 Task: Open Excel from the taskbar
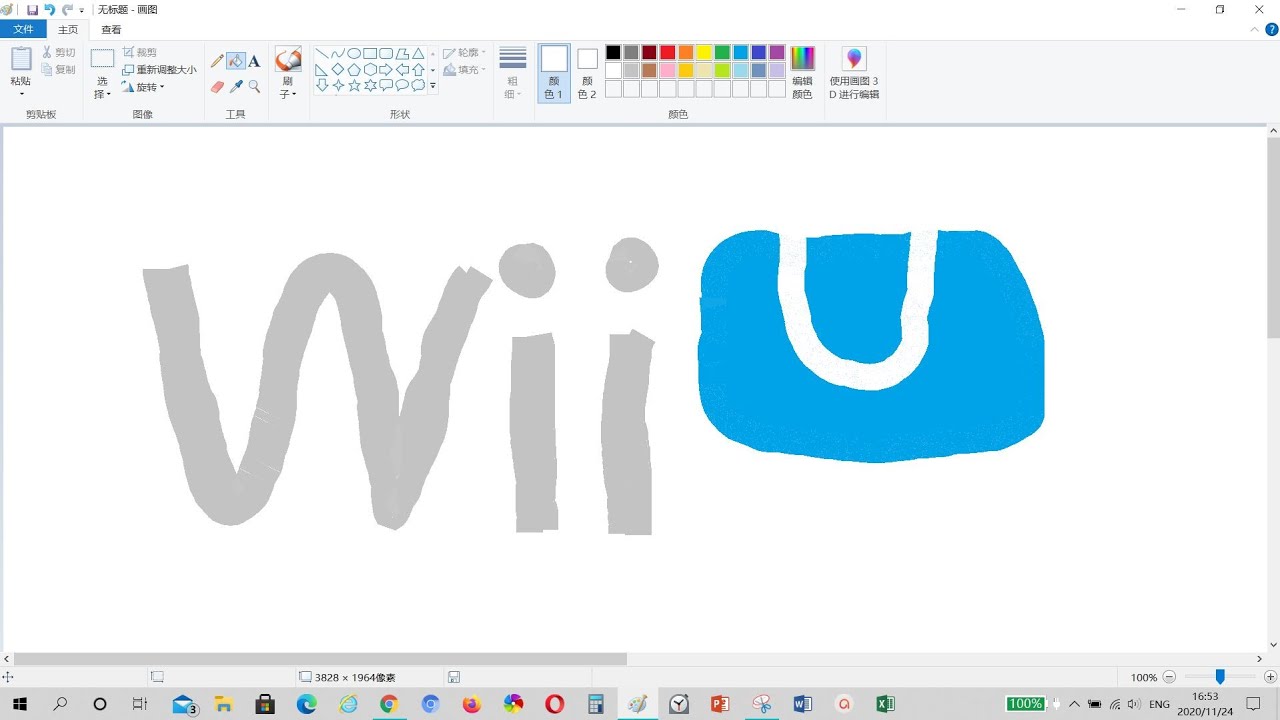[x=885, y=704]
